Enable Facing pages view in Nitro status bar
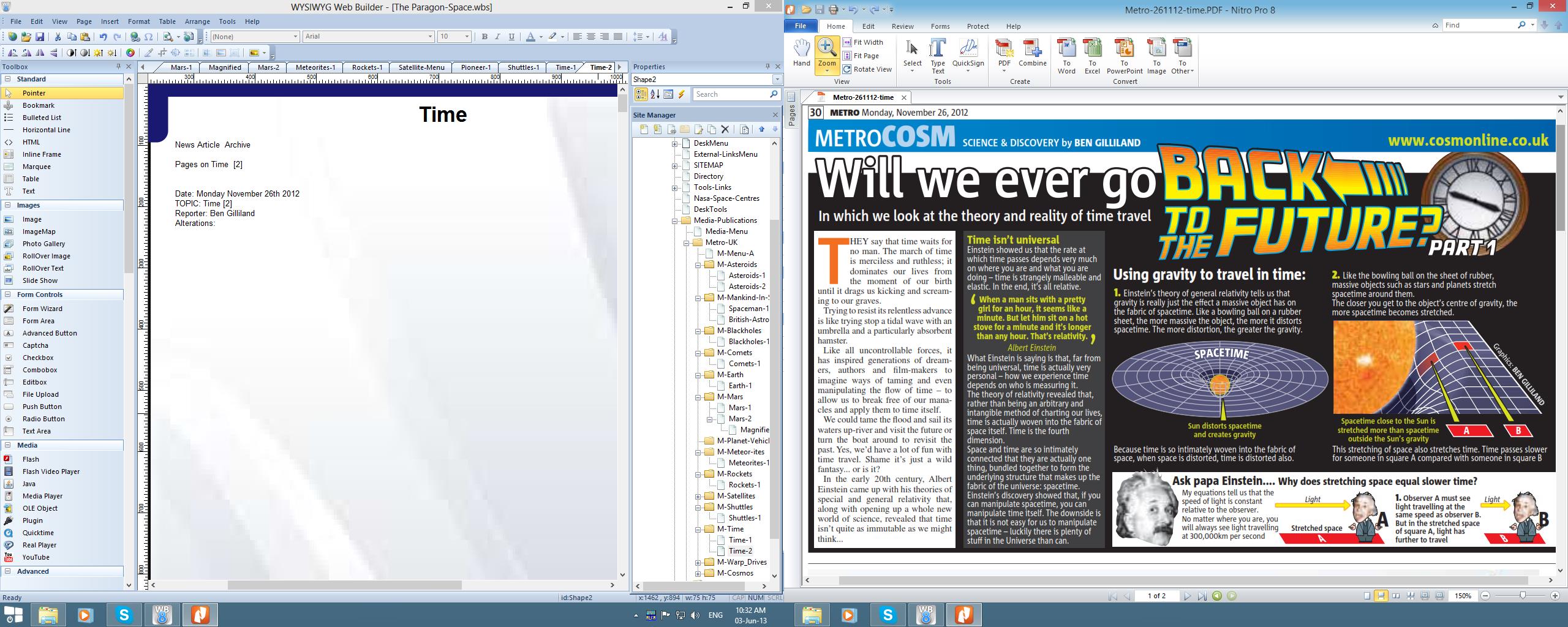The height and width of the screenshot is (627, 1568). pos(1396,596)
